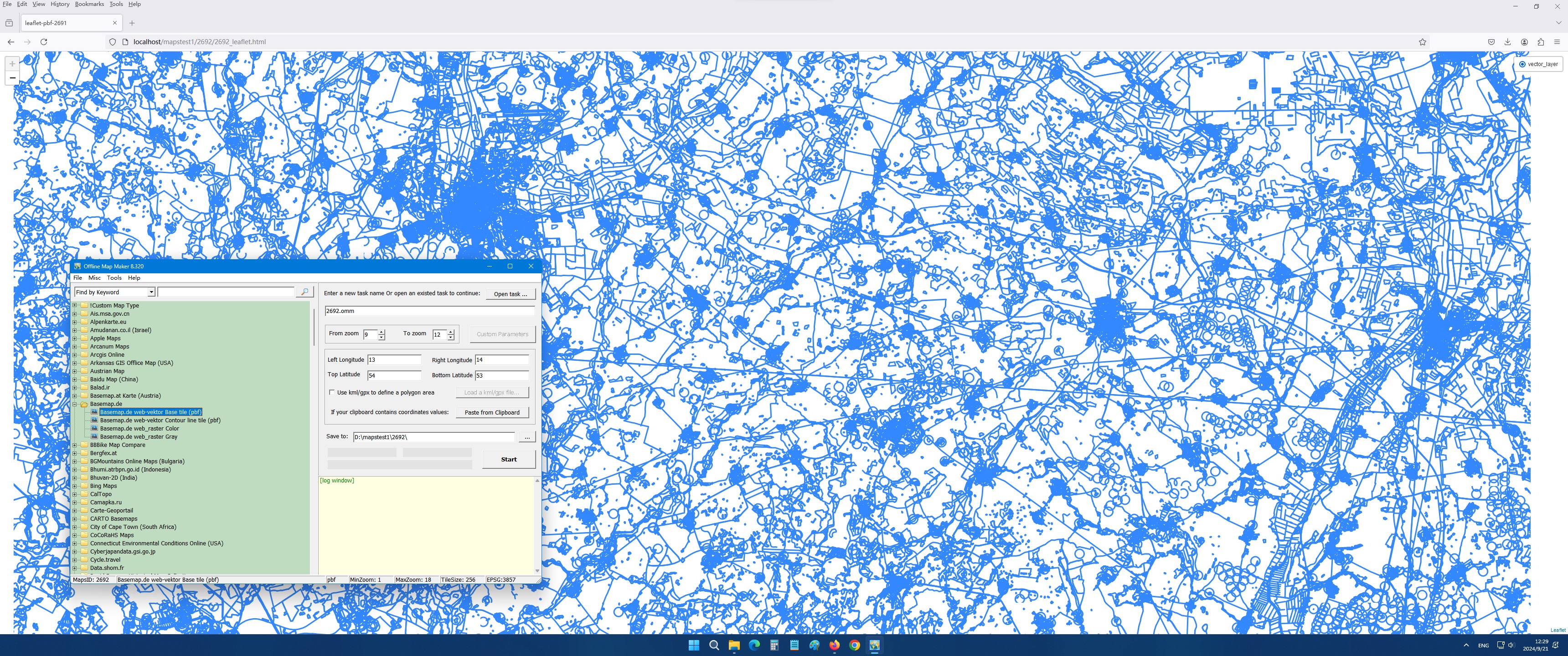Image resolution: width=1568 pixels, height=656 pixels.
Task: Click the Save to path field
Action: tap(434, 437)
